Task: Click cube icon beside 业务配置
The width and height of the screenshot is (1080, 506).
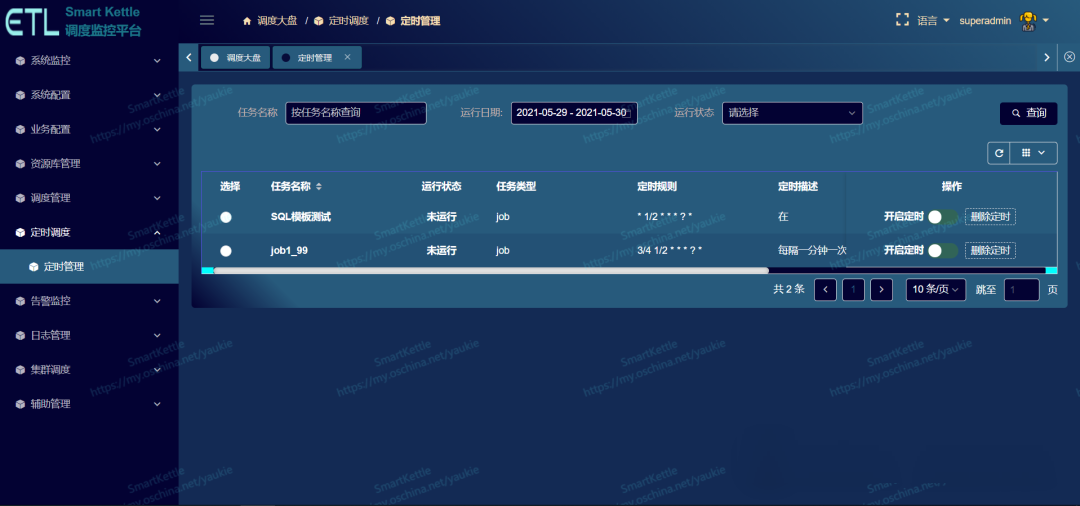Action: click(20, 129)
